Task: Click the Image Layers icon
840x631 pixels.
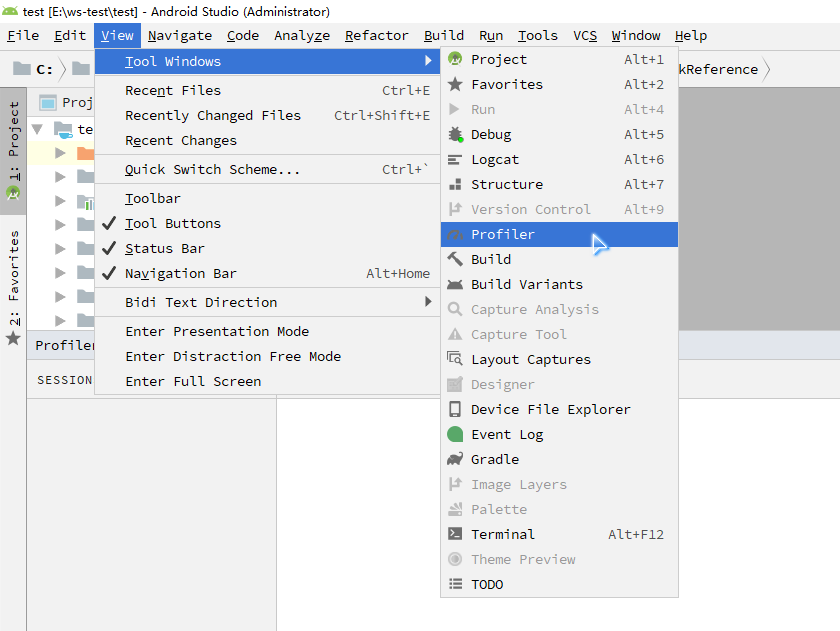Action: (x=455, y=484)
